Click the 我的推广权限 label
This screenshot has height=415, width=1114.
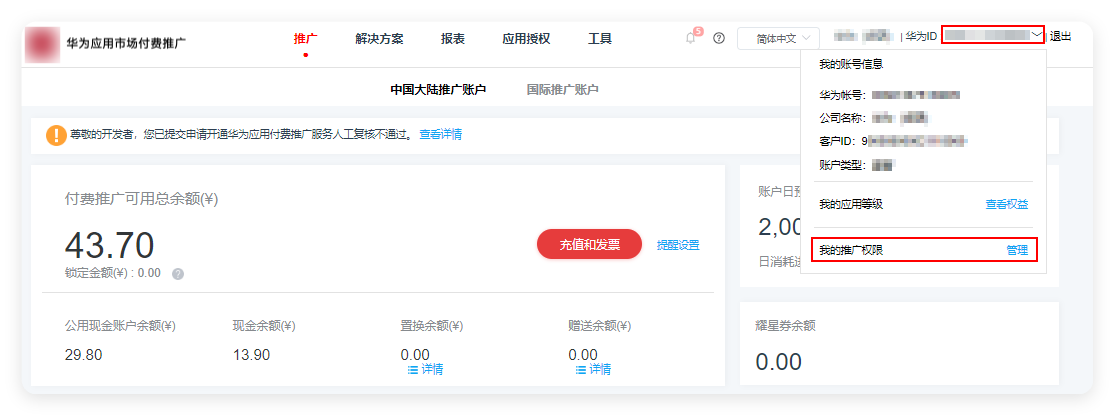851,250
